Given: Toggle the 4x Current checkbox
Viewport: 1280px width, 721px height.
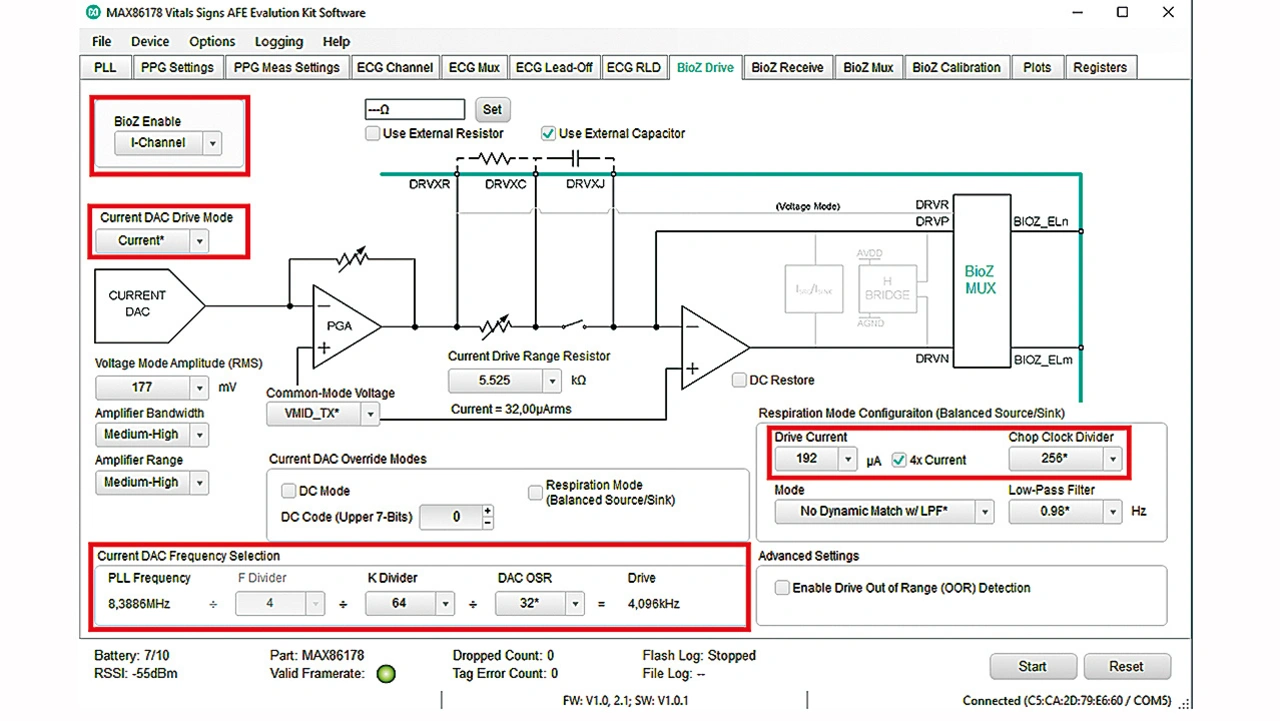Looking at the screenshot, I should pos(899,460).
